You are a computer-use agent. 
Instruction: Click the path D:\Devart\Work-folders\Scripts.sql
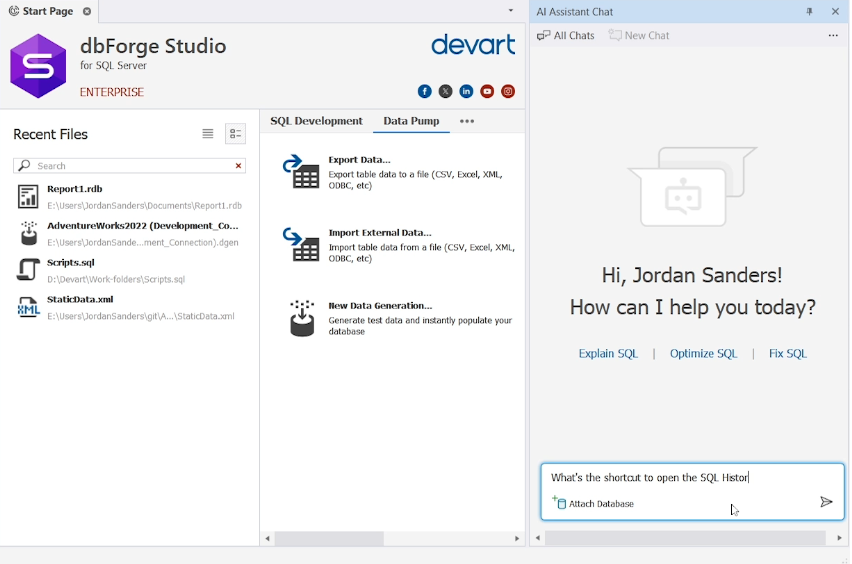(x=116, y=279)
